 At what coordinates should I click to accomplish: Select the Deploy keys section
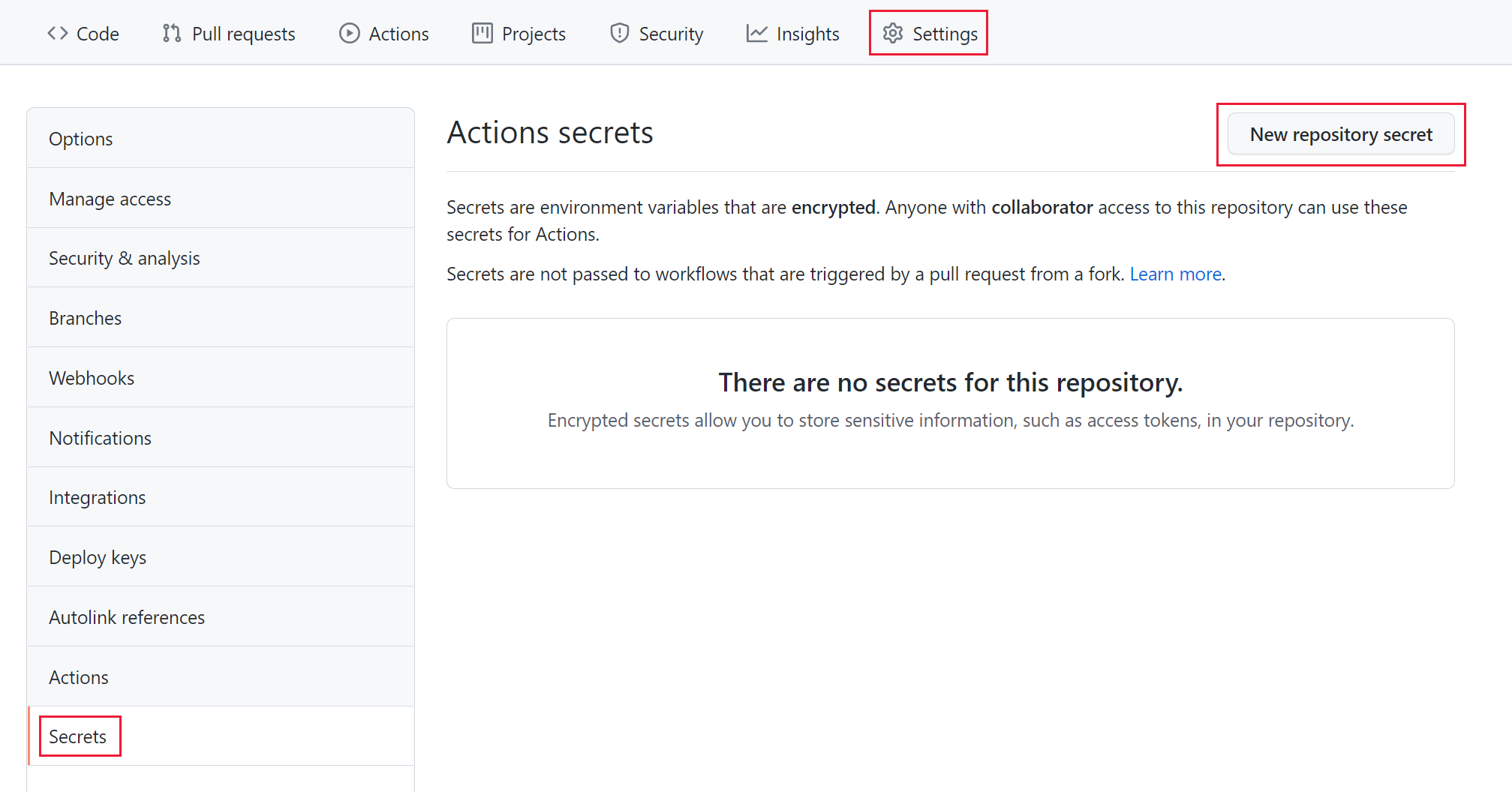click(98, 556)
